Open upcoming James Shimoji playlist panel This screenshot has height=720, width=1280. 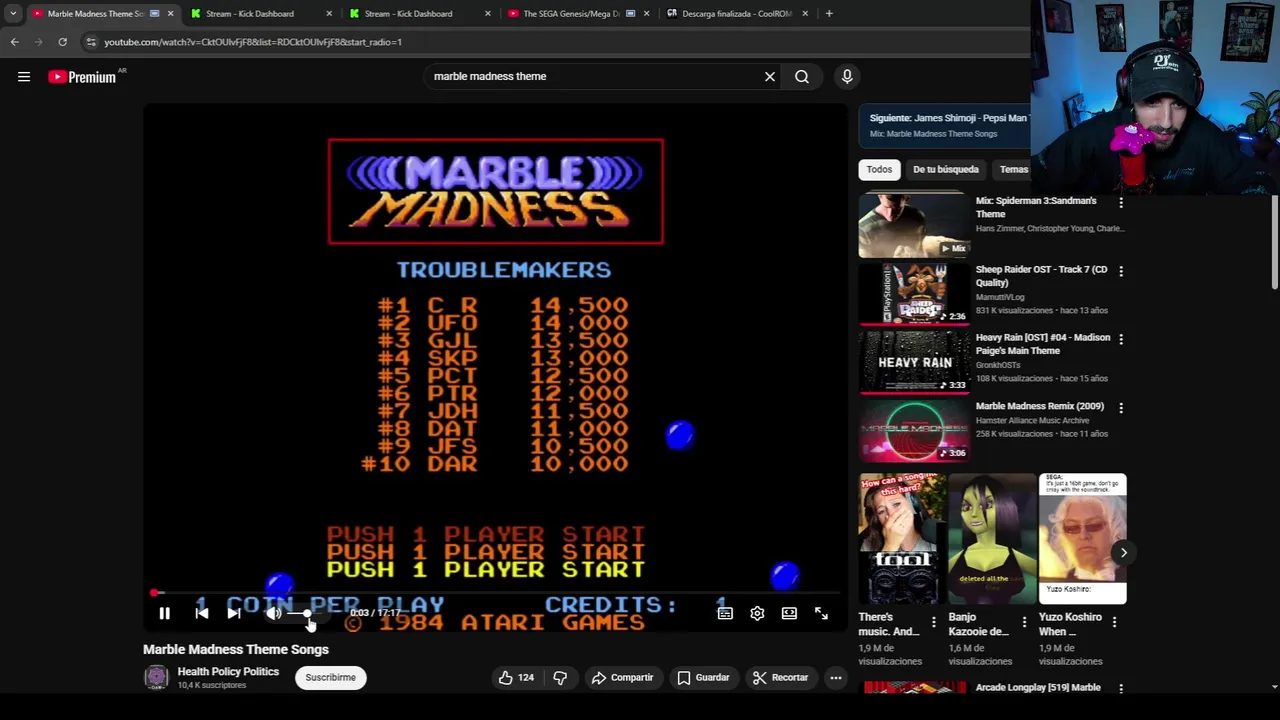pyautogui.click(x=944, y=125)
